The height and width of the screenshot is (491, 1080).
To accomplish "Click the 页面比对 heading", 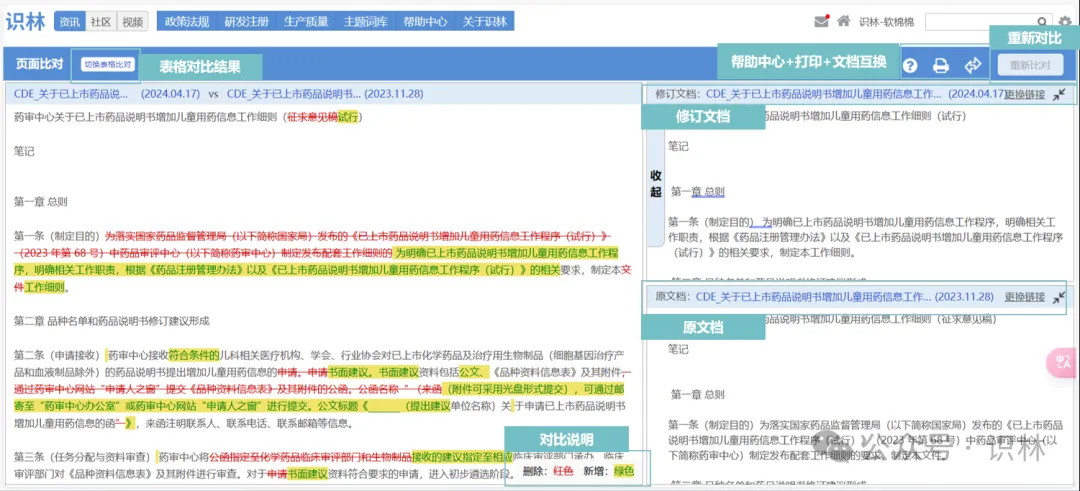I will tap(39, 64).
